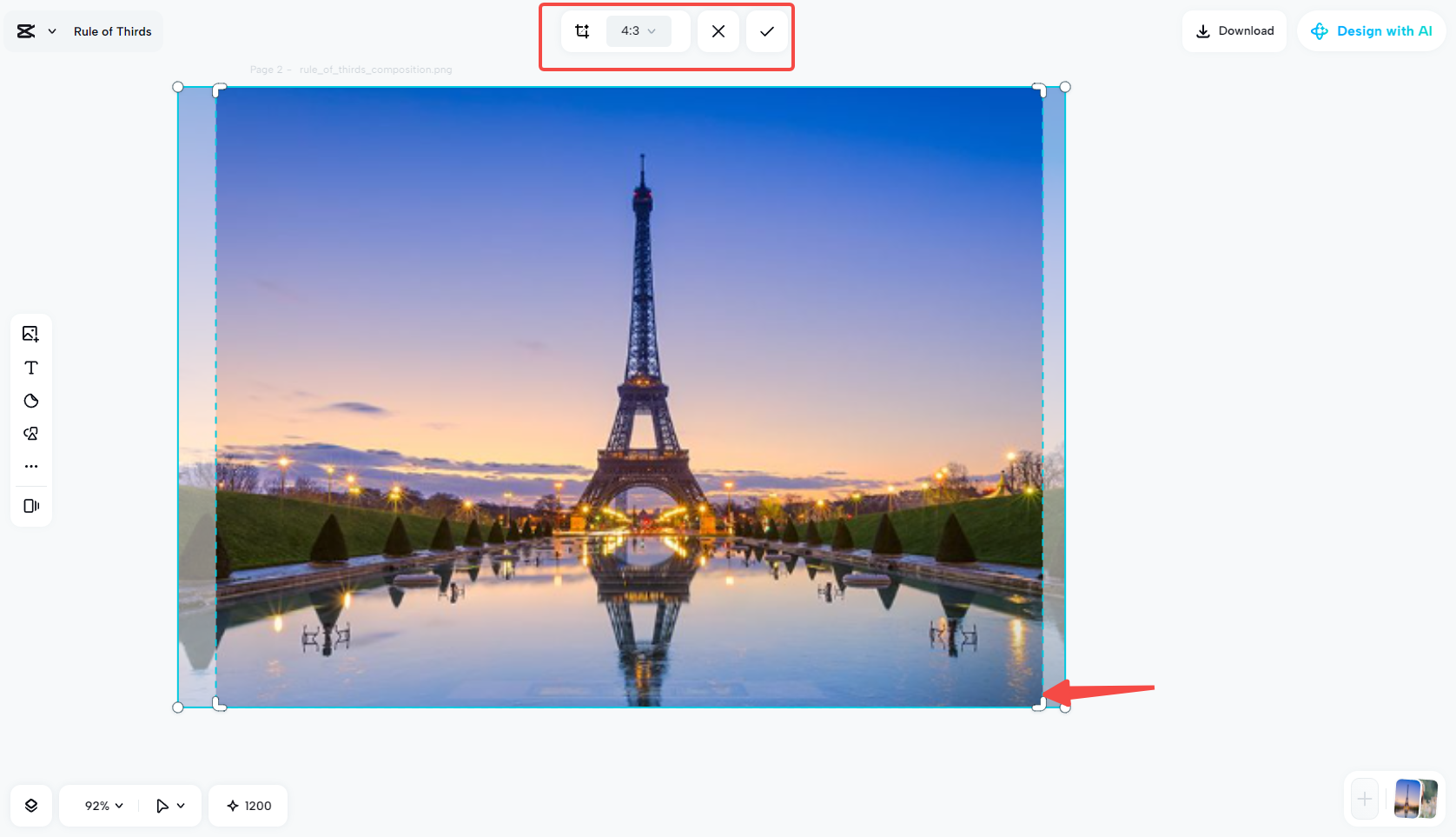1456x837 pixels.
Task: Select the Crop icon in the top toolbar
Action: coord(582,30)
